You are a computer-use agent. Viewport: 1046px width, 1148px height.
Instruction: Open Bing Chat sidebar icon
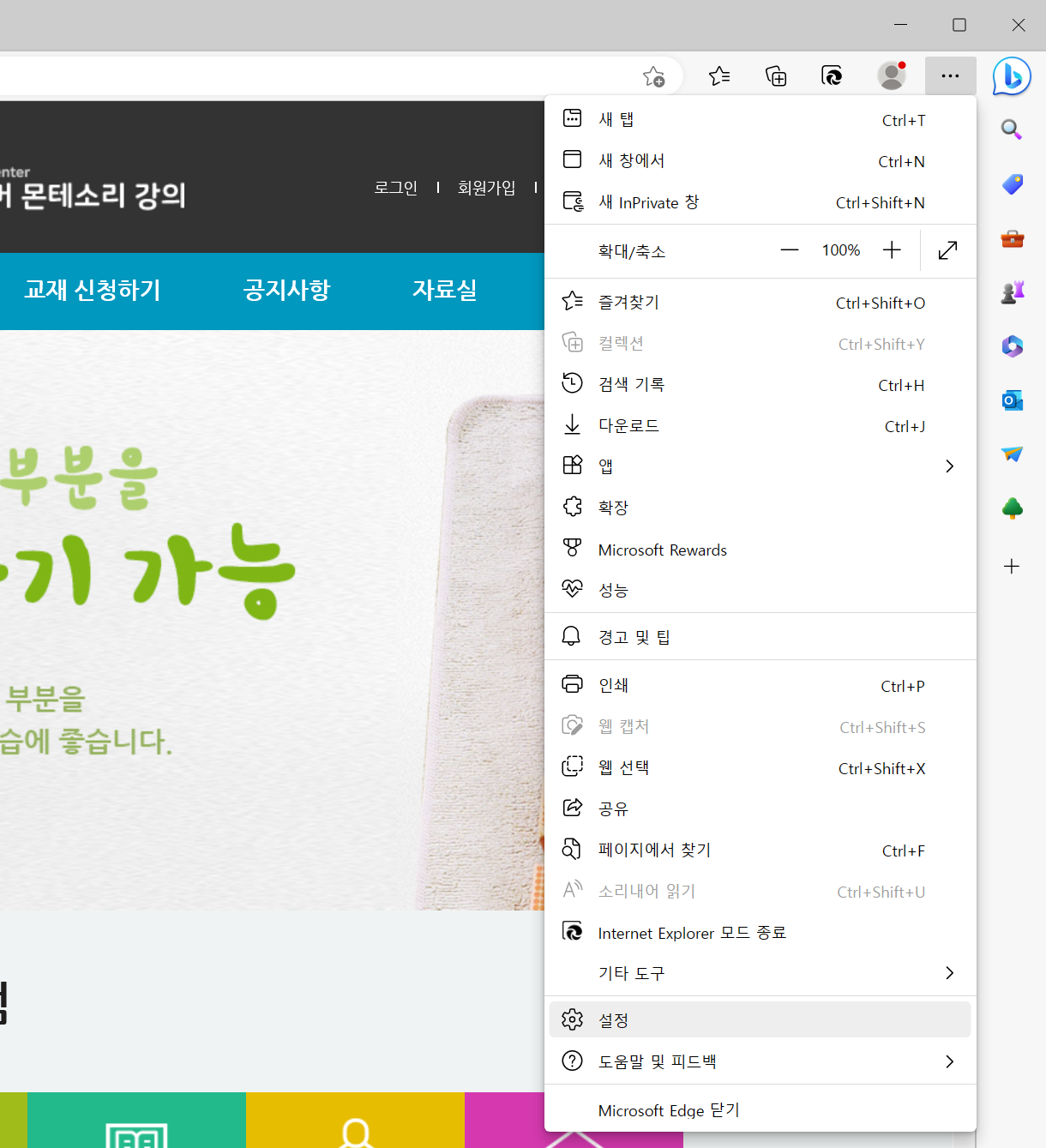(1012, 77)
